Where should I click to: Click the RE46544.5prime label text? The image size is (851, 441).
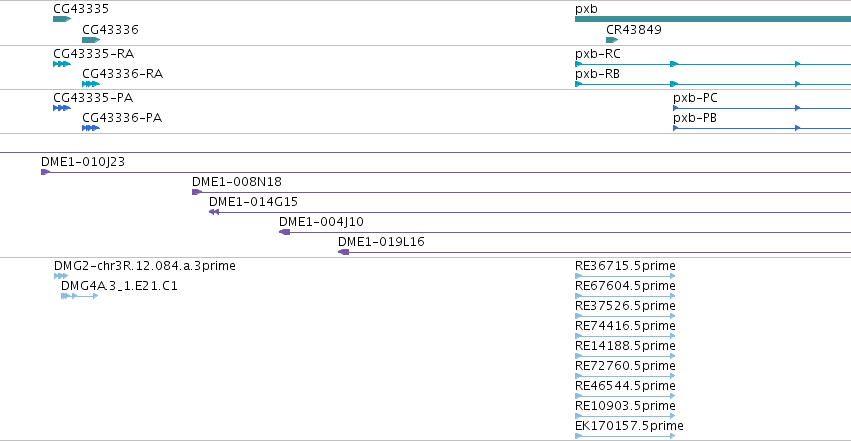click(625, 386)
